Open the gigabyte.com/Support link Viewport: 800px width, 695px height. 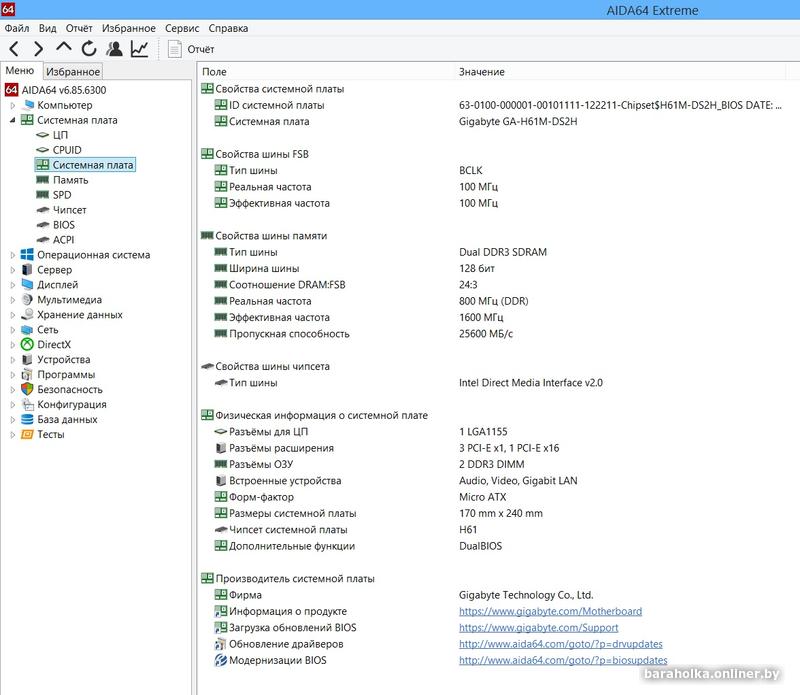[x=538, y=628]
